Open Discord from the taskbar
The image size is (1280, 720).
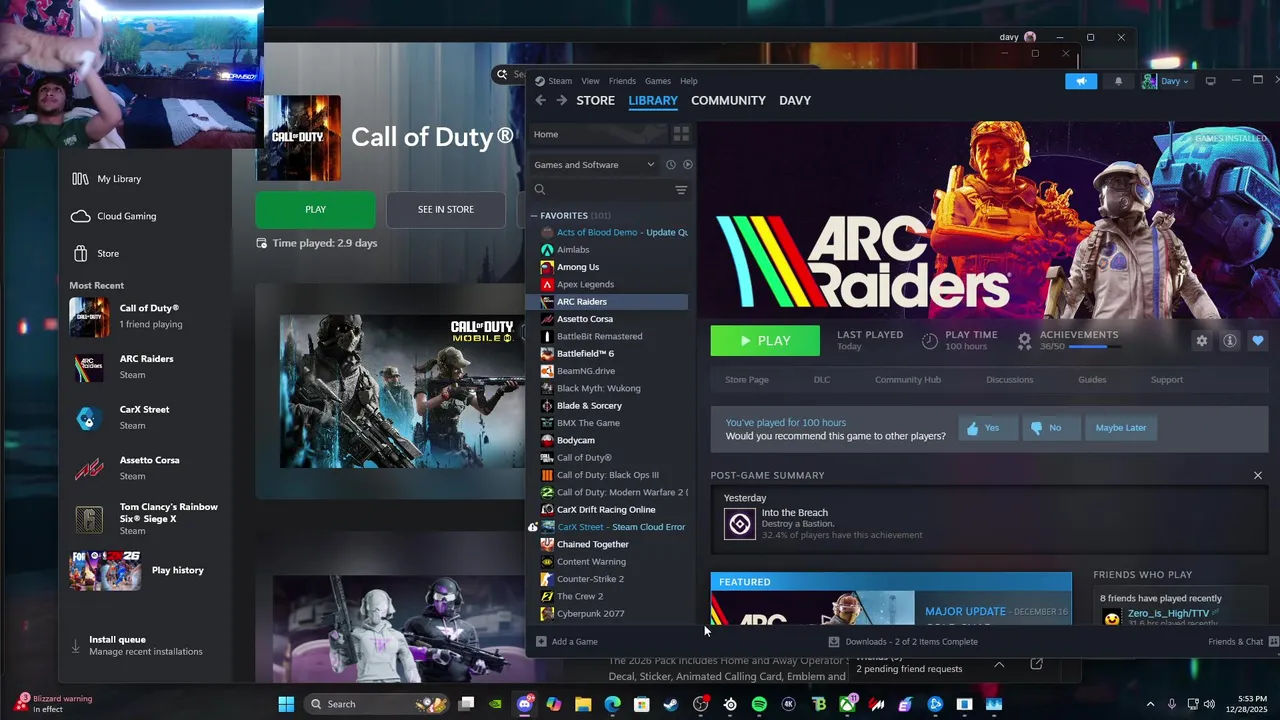[525, 704]
